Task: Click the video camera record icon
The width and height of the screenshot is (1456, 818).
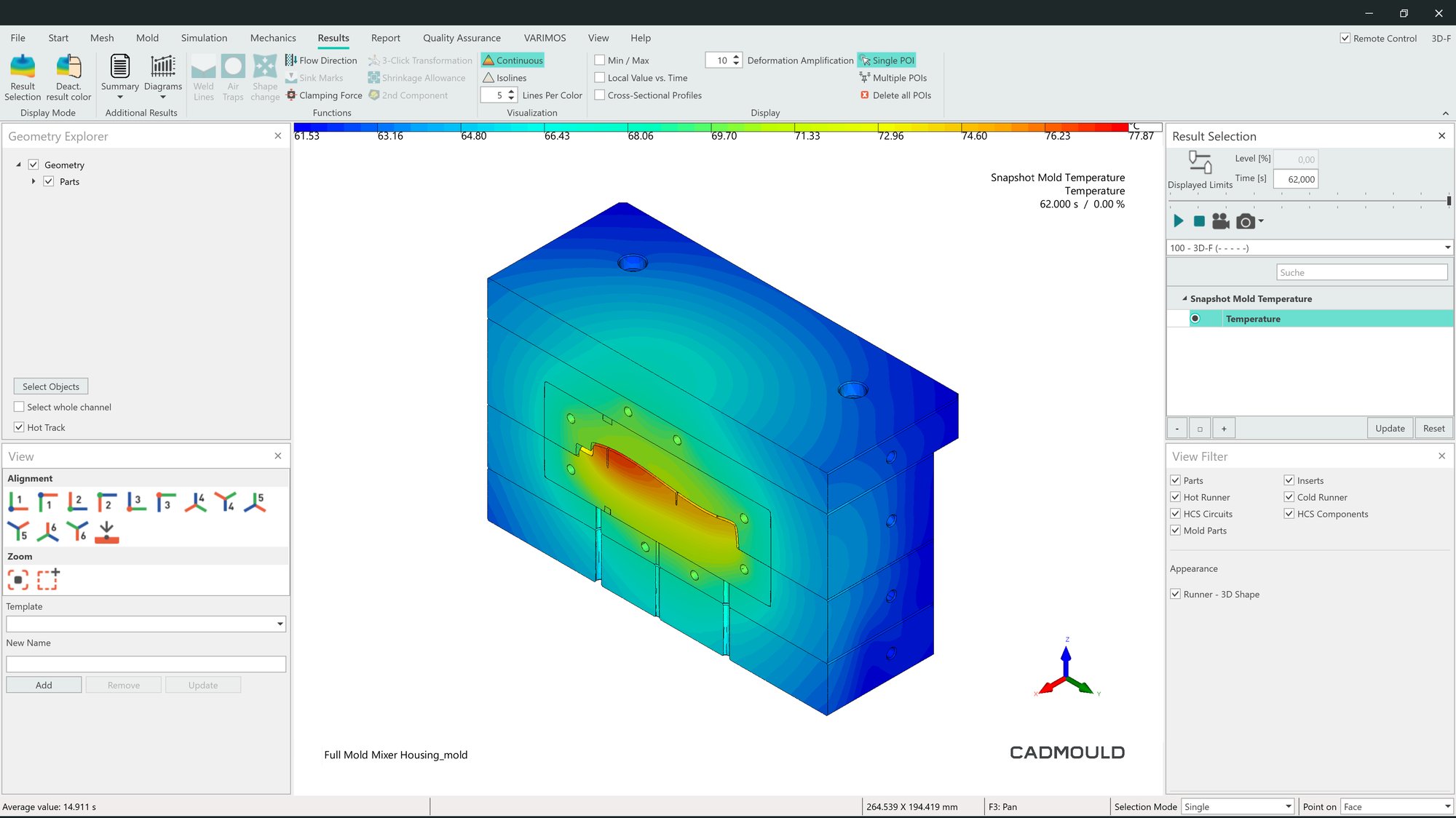Action: (x=1220, y=221)
